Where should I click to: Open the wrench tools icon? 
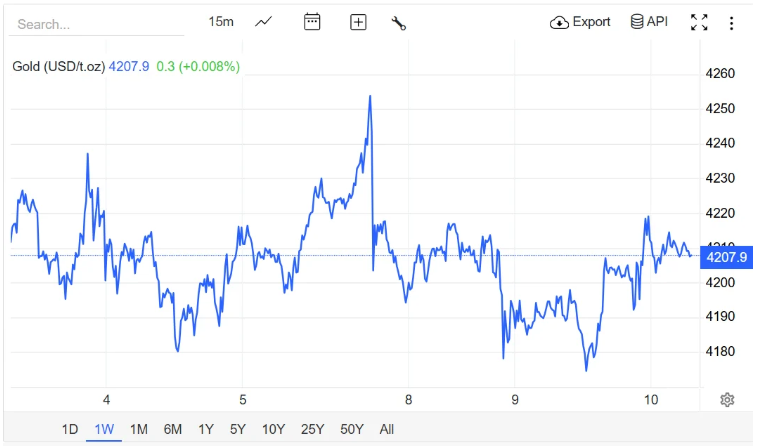coord(398,22)
